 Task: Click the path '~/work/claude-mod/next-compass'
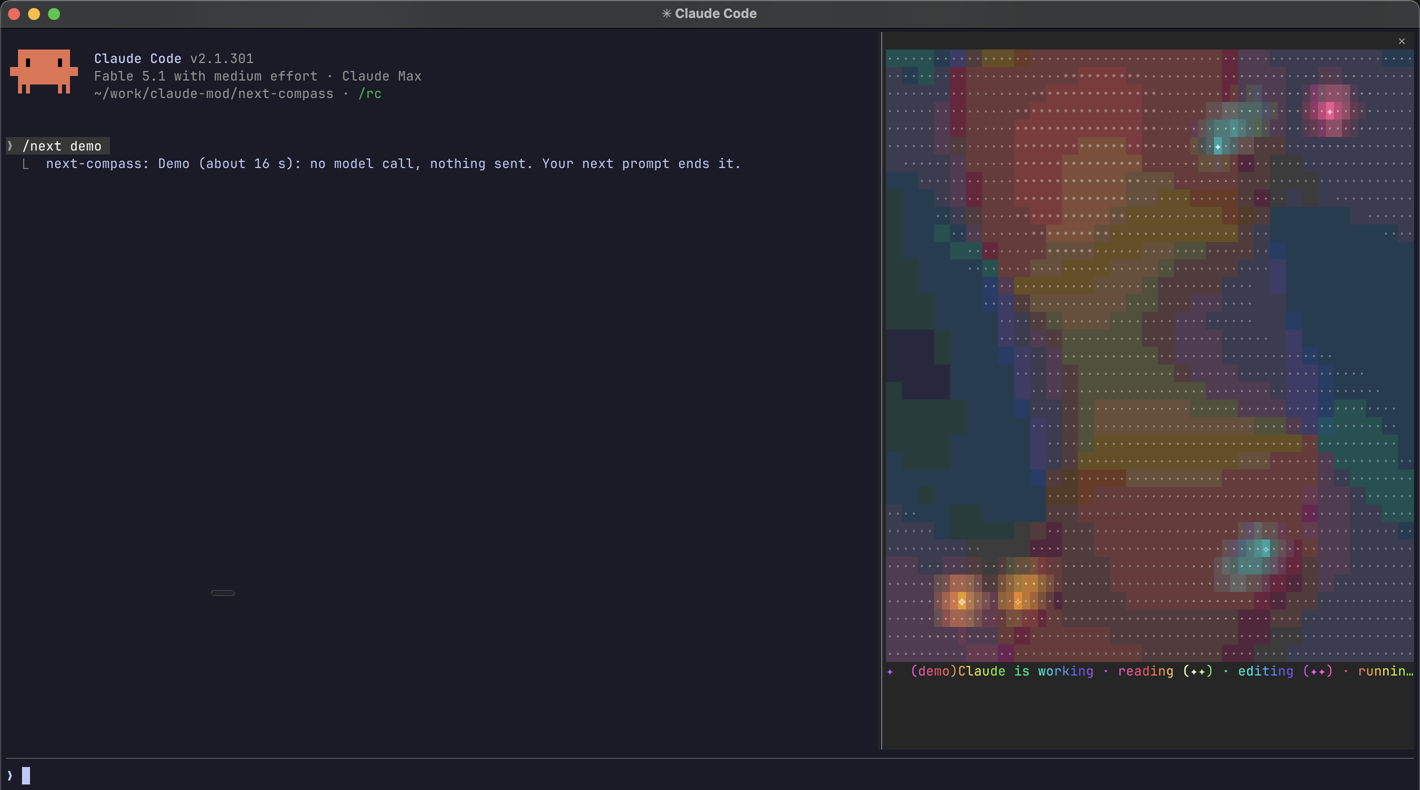point(214,94)
